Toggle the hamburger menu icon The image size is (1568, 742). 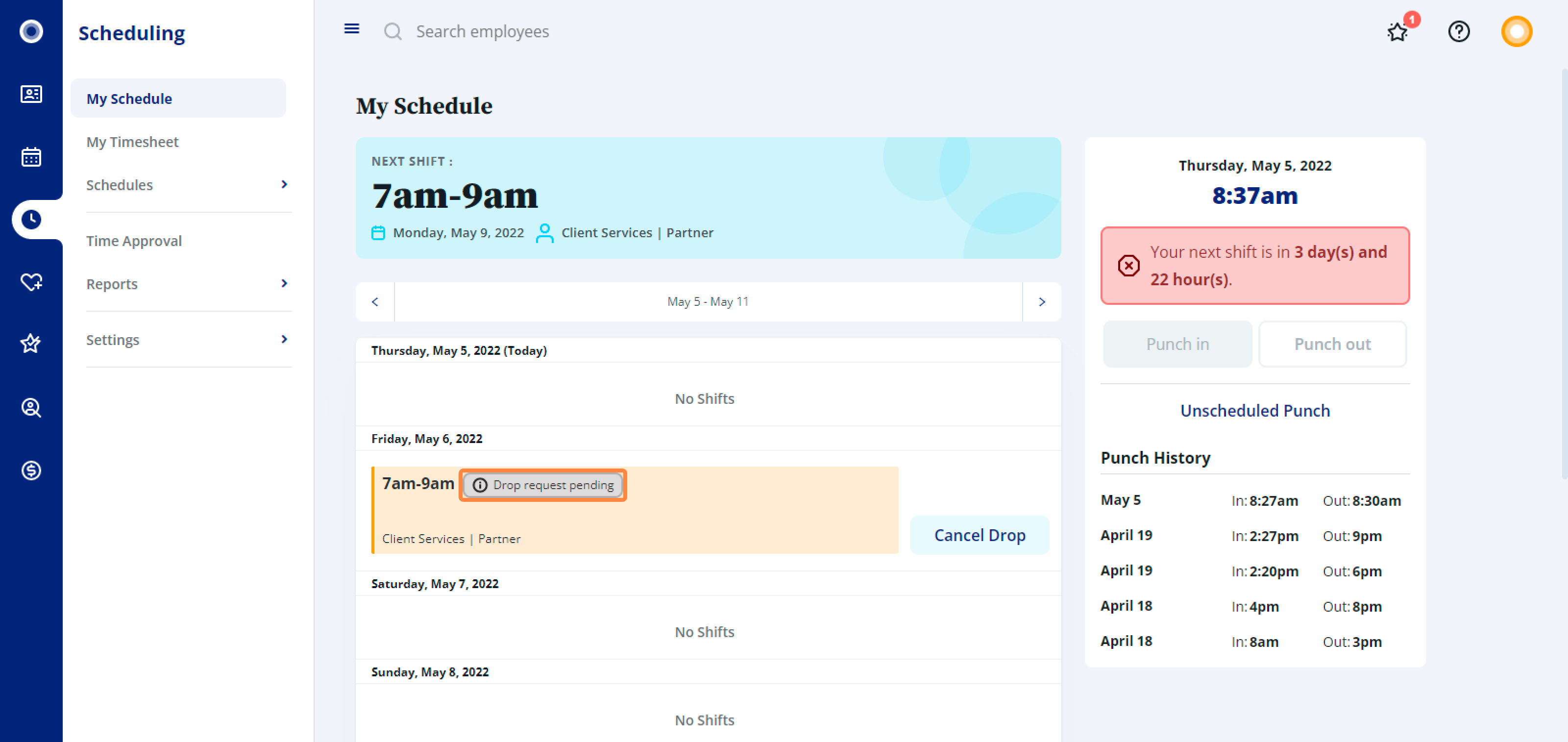(352, 28)
